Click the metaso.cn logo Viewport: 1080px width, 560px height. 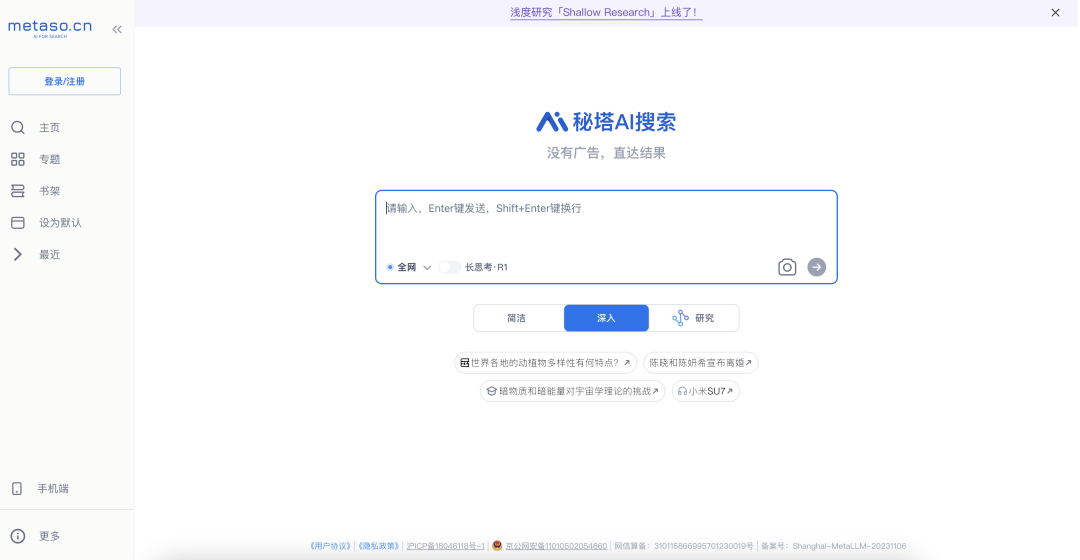[x=50, y=28]
